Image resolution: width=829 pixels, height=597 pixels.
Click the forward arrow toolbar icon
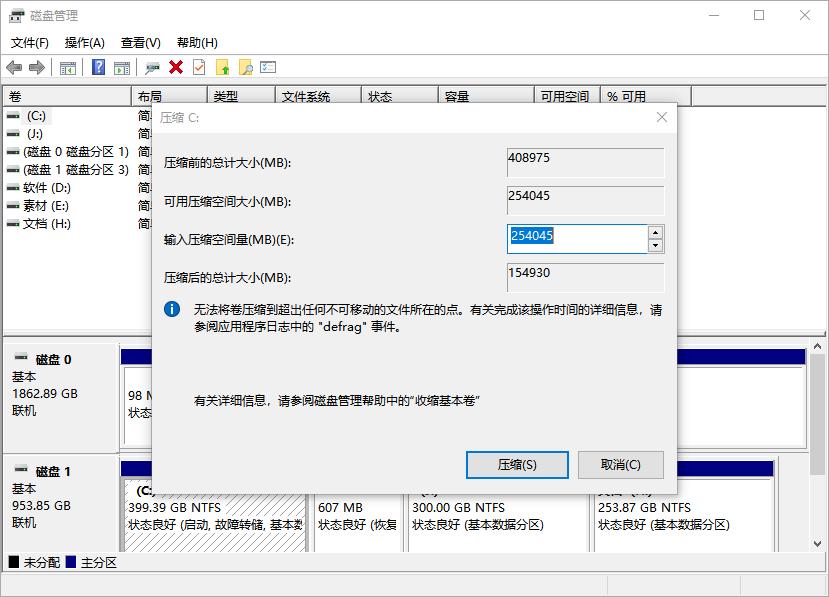[x=37, y=67]
